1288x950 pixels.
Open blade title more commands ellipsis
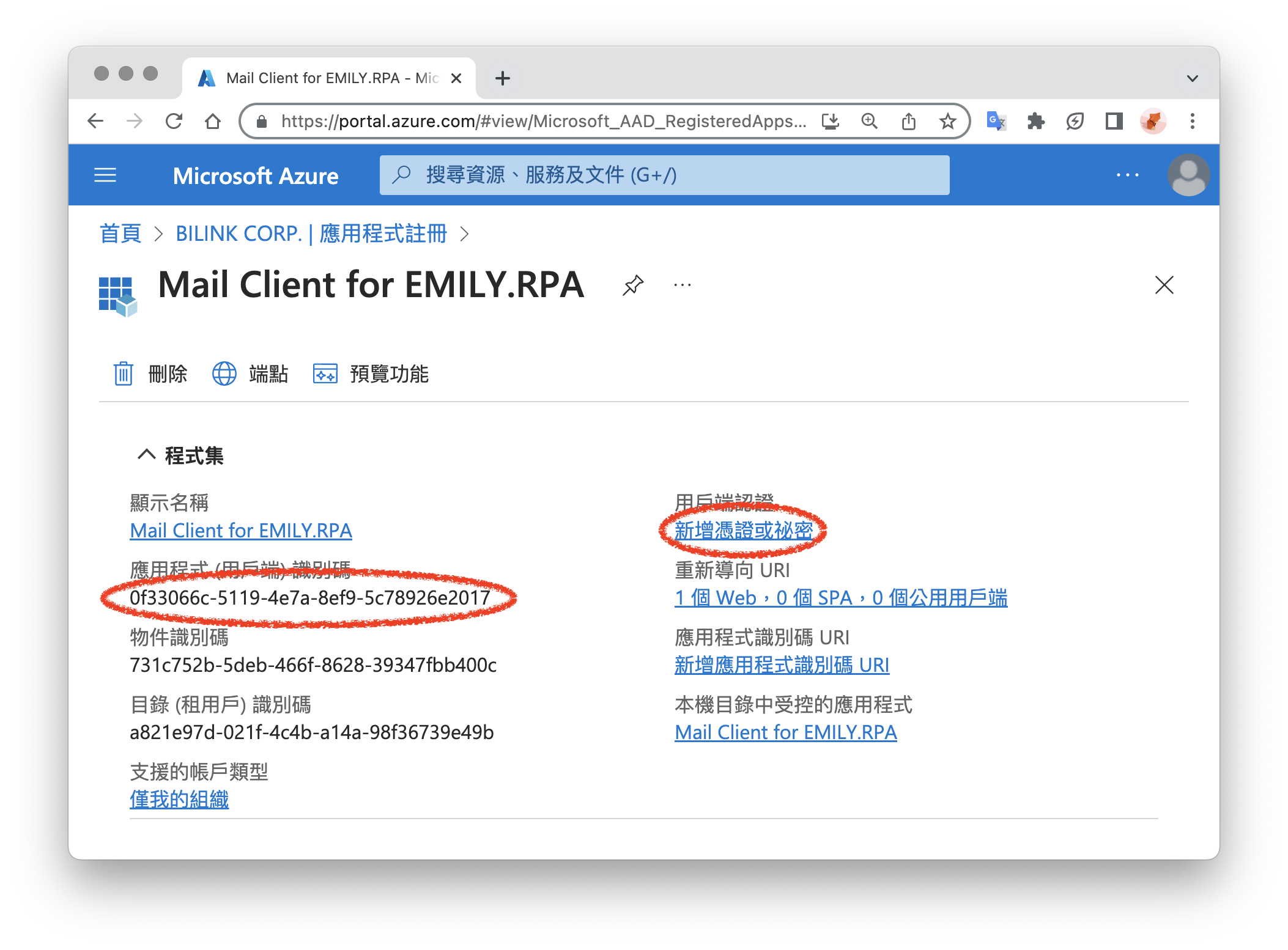click(x=682, y=285)
